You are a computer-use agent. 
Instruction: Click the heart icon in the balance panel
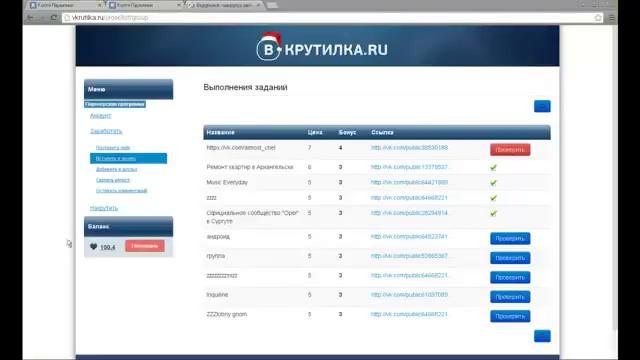93,247
